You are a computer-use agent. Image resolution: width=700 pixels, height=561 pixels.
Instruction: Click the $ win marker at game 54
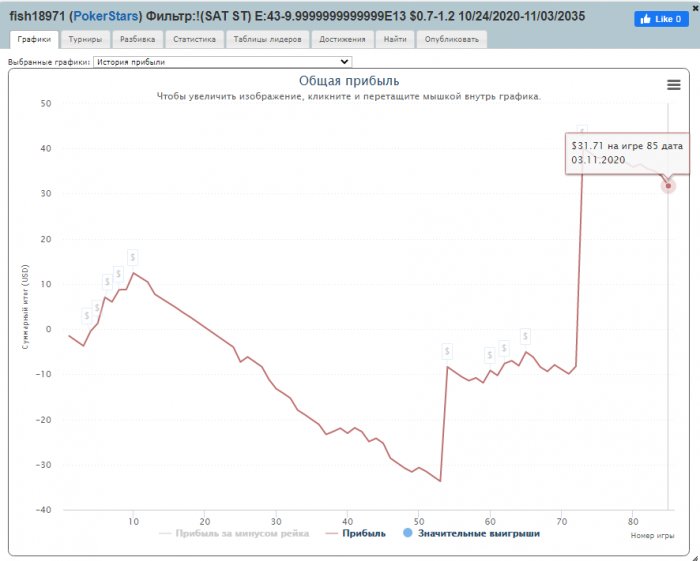pos(447,351)
